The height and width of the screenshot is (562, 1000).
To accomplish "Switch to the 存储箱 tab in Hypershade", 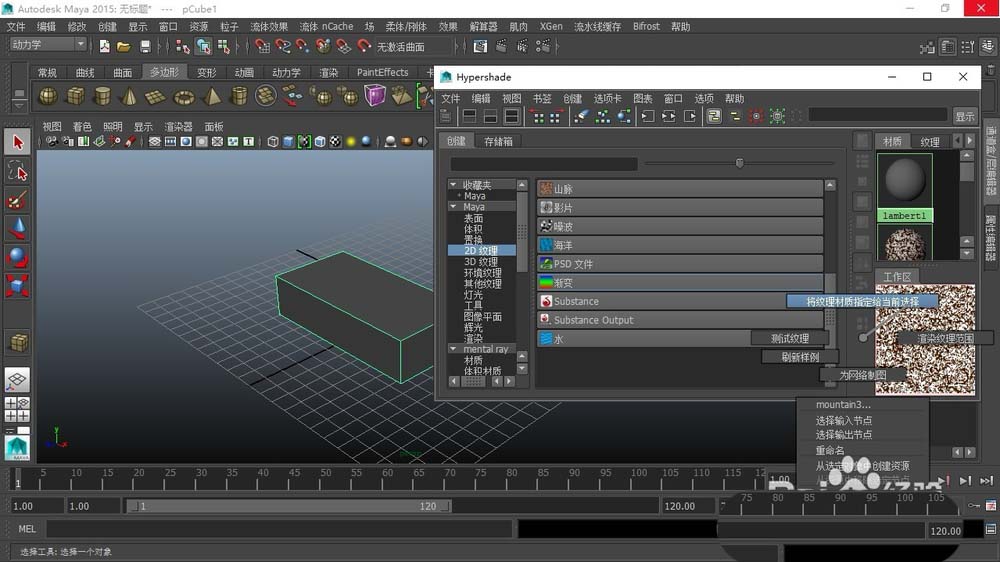I will tap(498, 141).
